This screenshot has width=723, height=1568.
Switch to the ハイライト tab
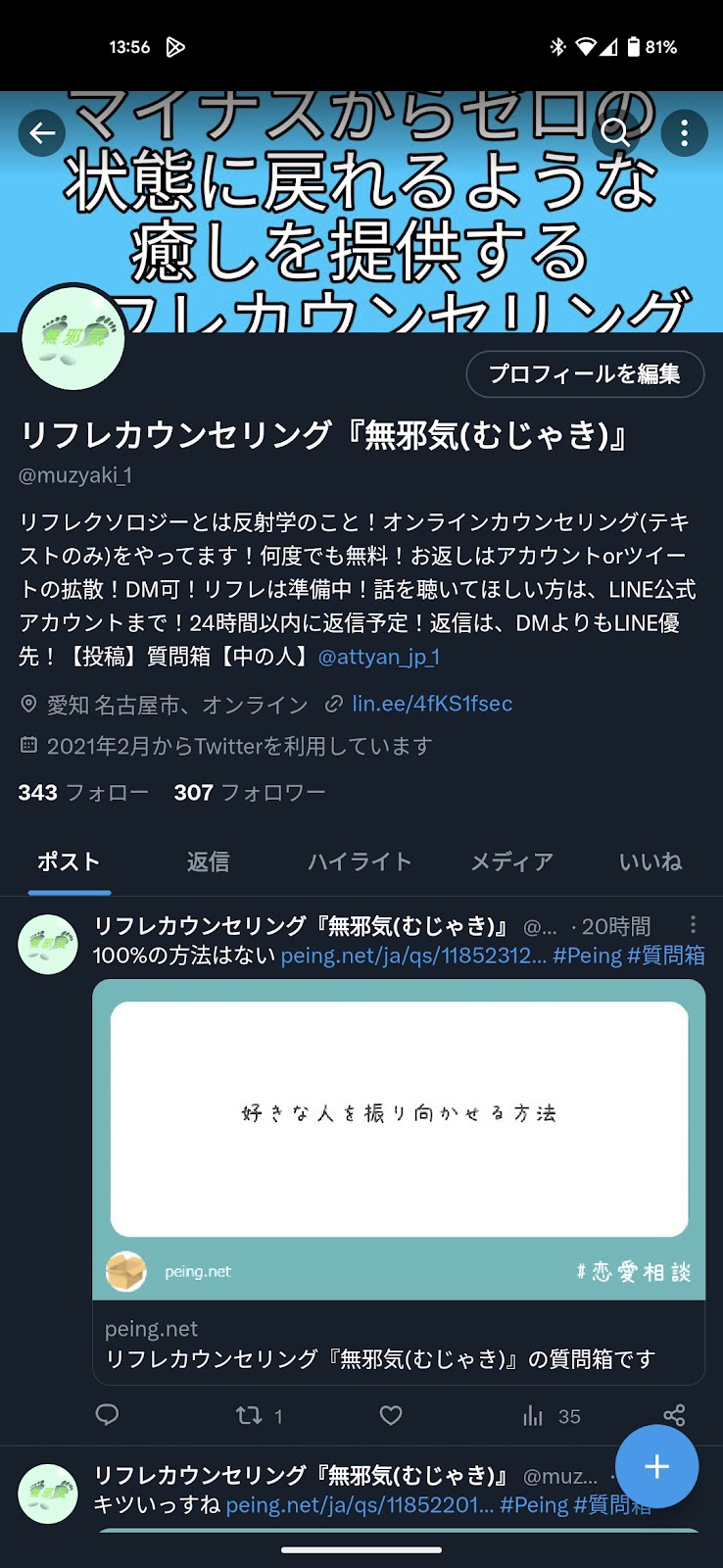tap(360, 861)
